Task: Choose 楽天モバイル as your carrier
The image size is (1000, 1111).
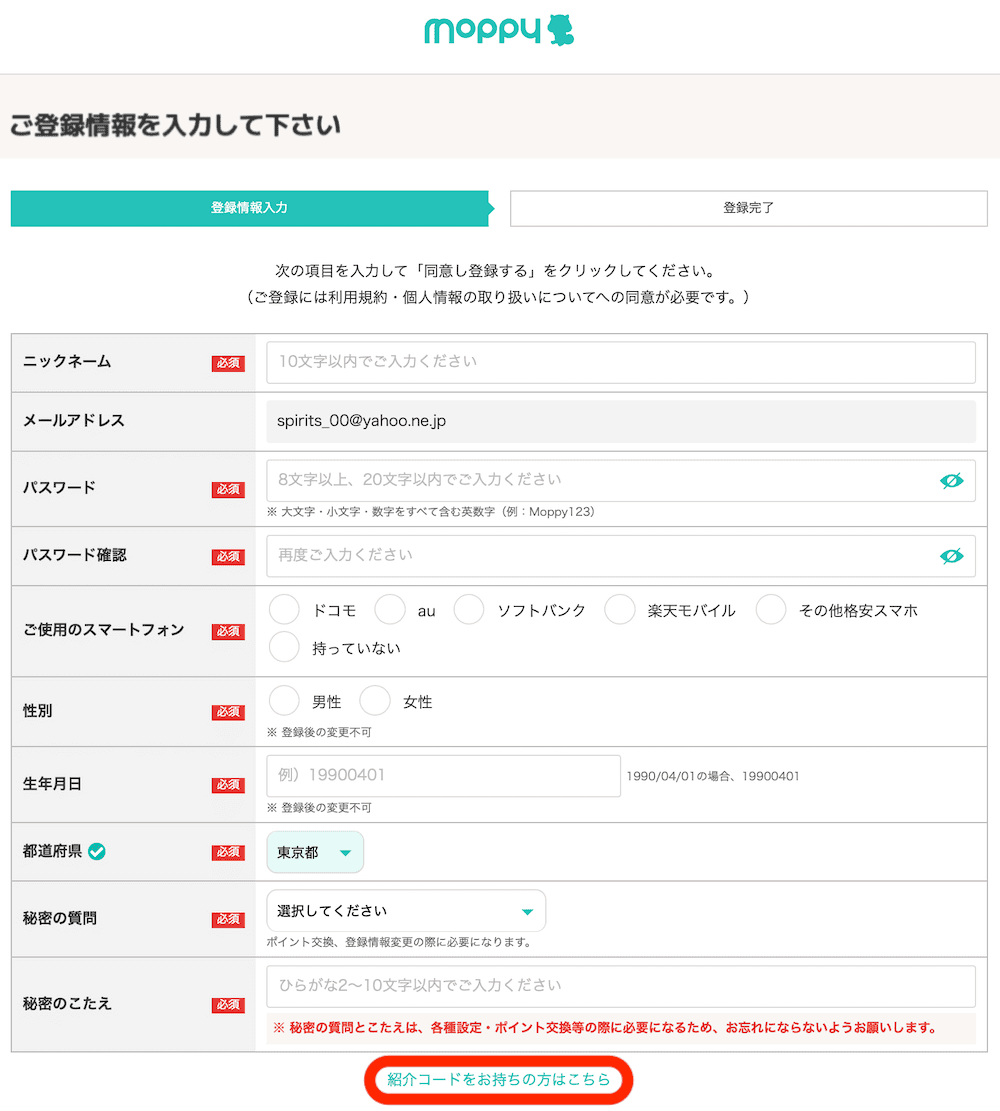Action: pos(620,609)
